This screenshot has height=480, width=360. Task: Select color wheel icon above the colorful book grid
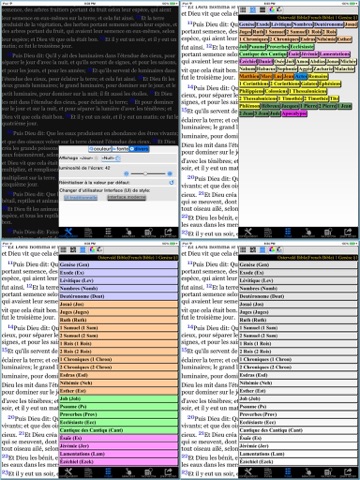tap(272, 10)
